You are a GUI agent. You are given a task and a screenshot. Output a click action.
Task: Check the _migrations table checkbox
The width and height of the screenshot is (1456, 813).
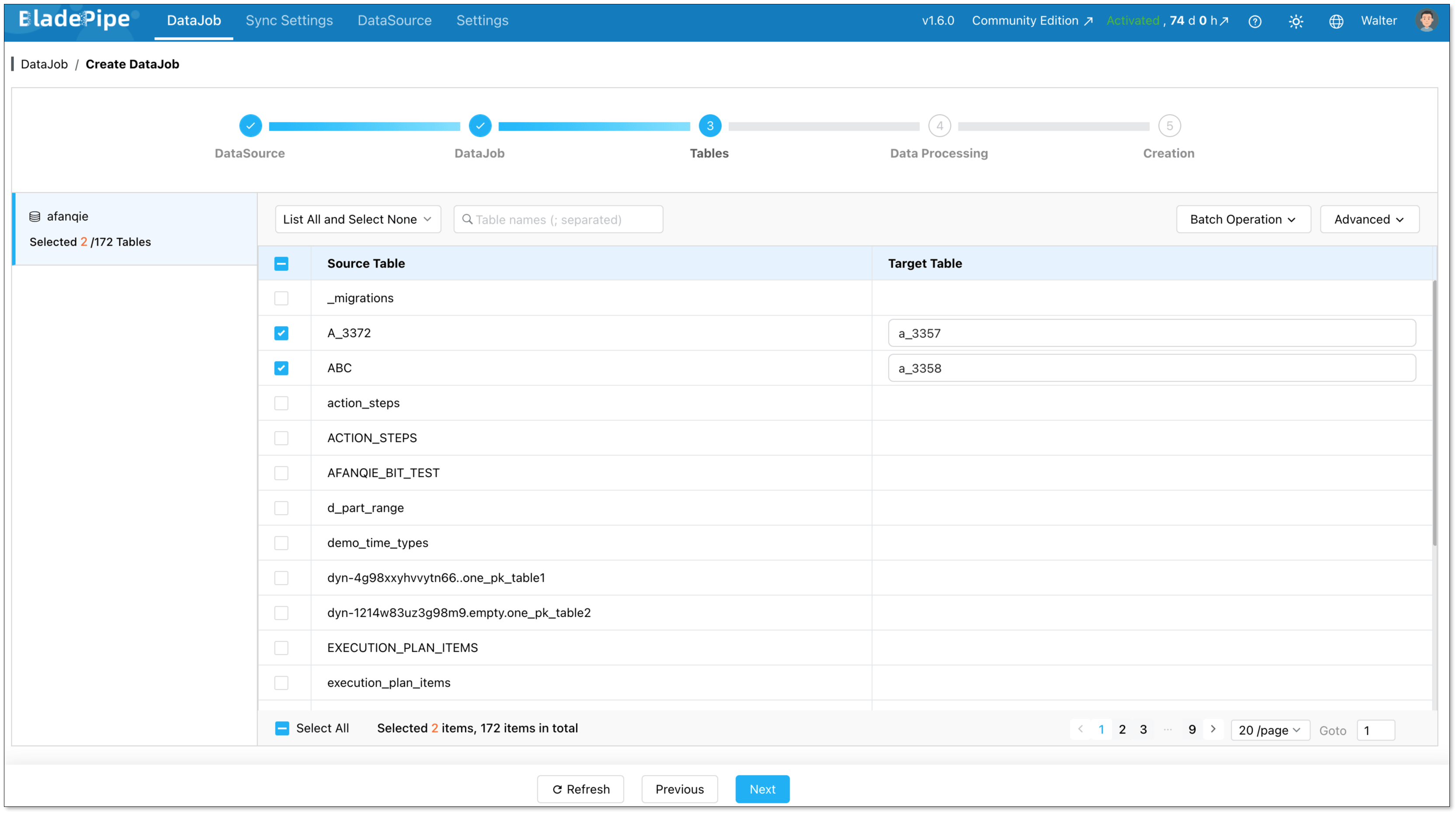tap(281, 298)
